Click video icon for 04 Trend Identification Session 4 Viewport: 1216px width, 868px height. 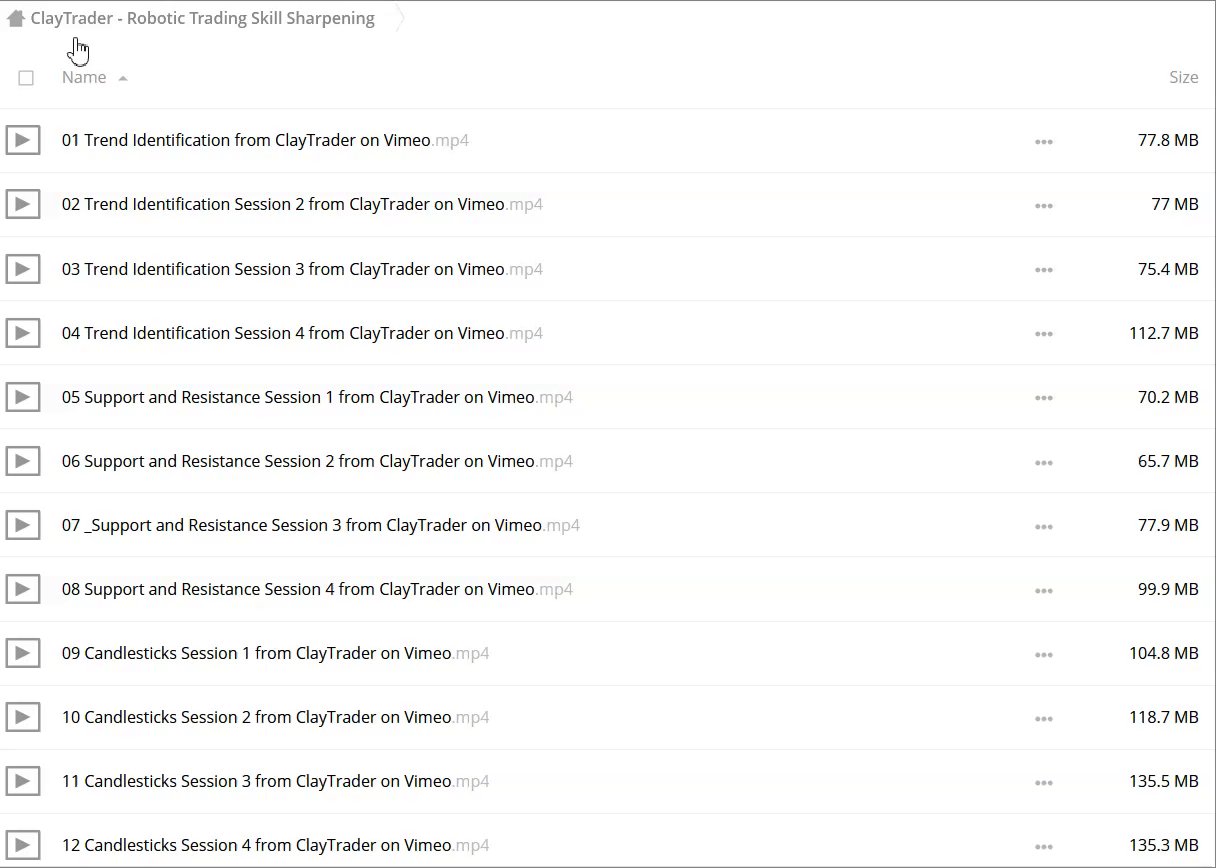pyautogui.click(x=23, y=333)
